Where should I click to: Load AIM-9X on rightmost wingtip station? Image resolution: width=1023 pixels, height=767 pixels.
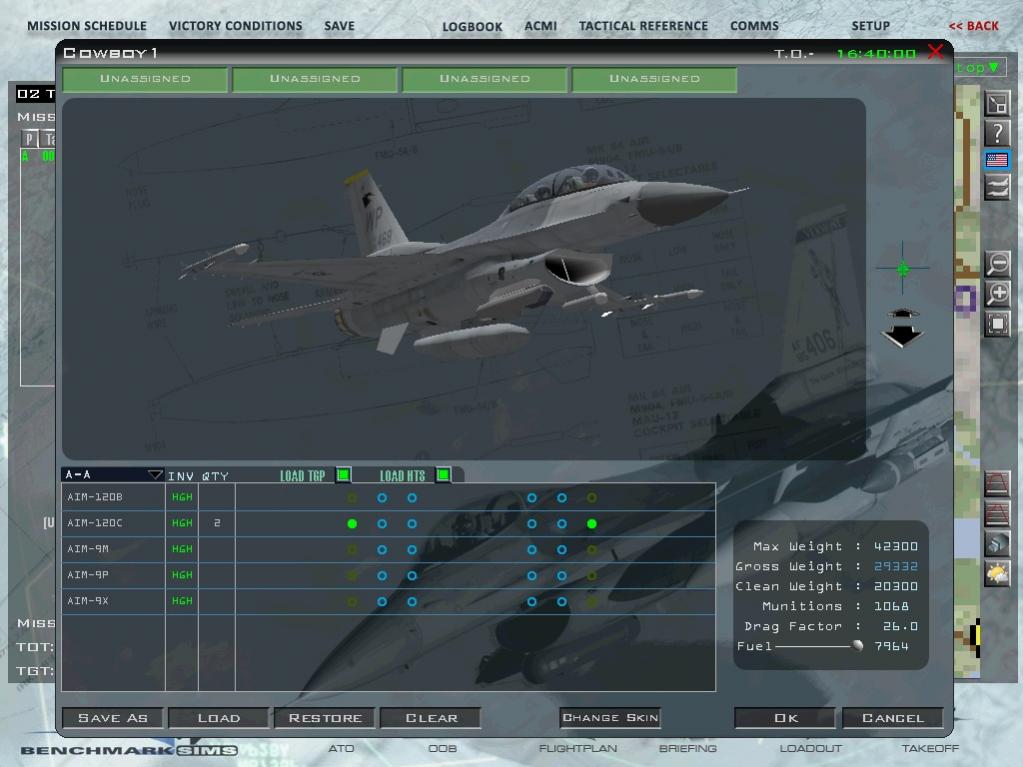592,601
